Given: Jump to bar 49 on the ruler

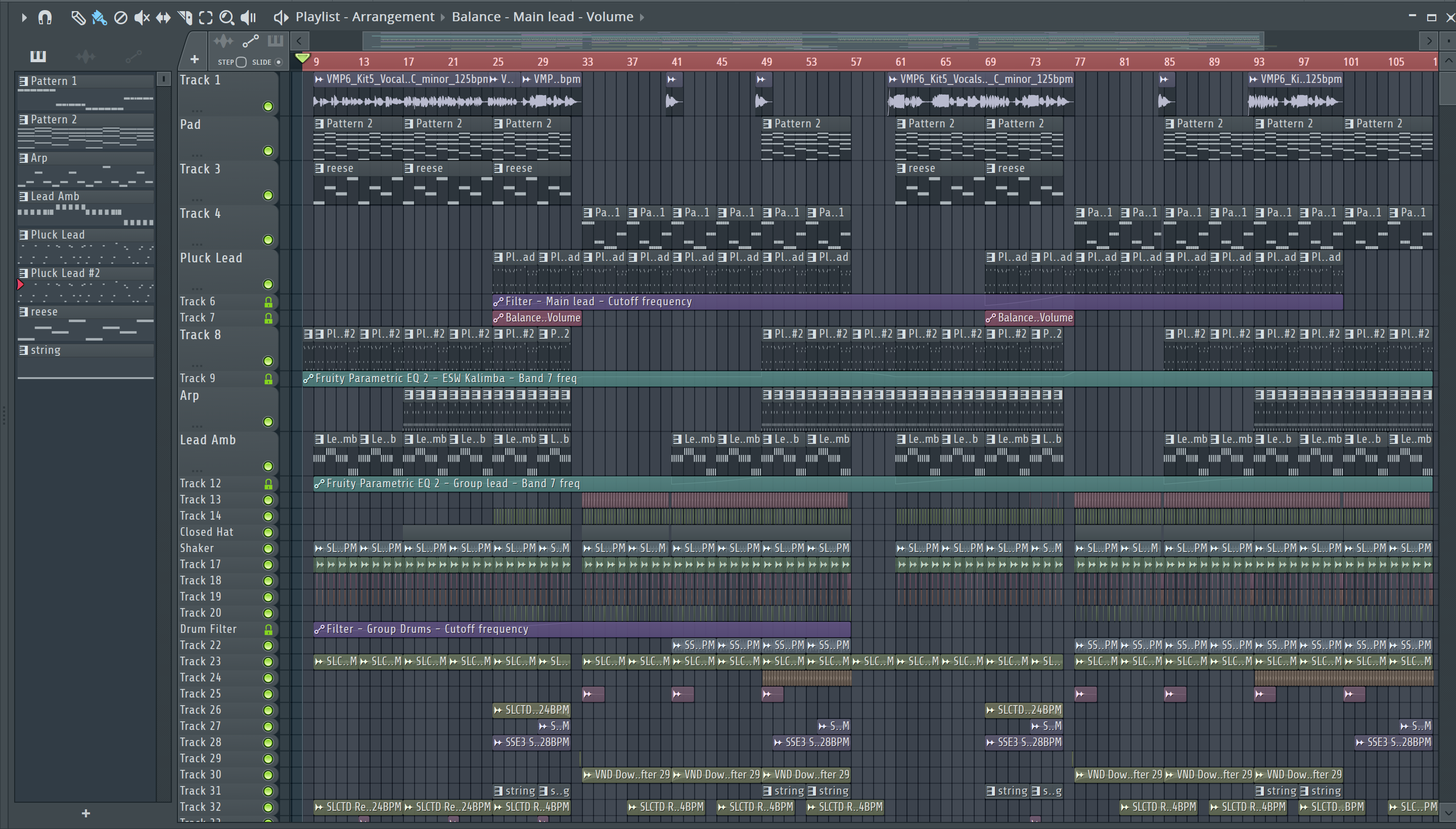Looking at the screenshot, I should [x=766, y=62].
